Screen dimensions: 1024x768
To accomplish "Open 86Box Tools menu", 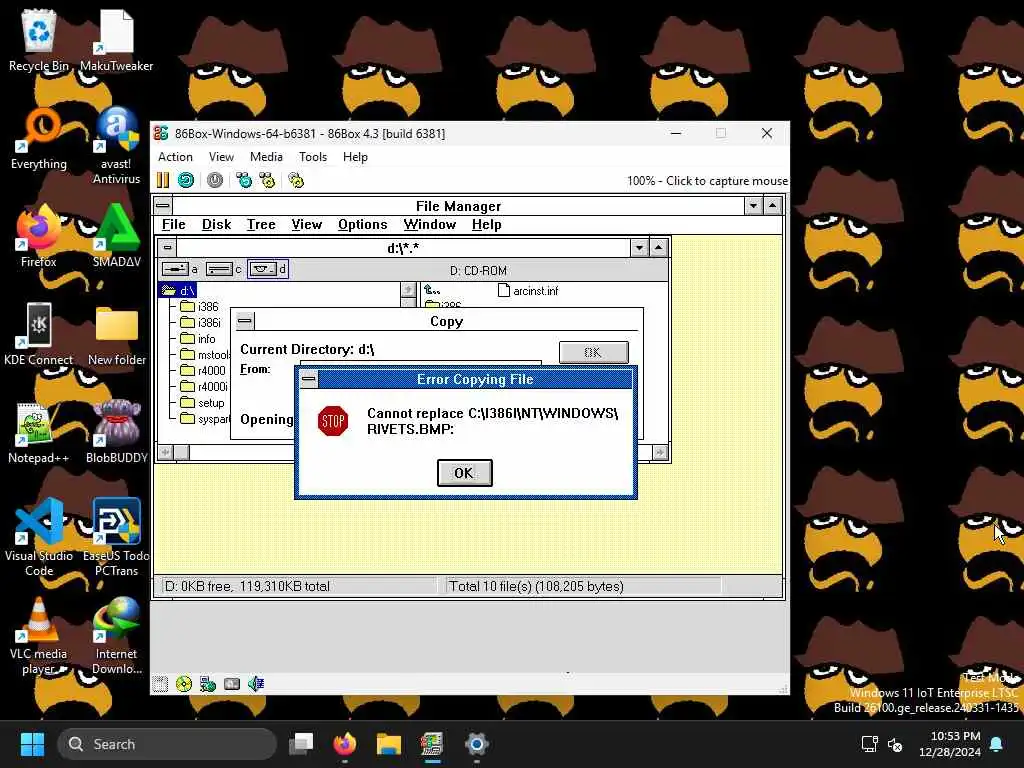I will 313,157.
